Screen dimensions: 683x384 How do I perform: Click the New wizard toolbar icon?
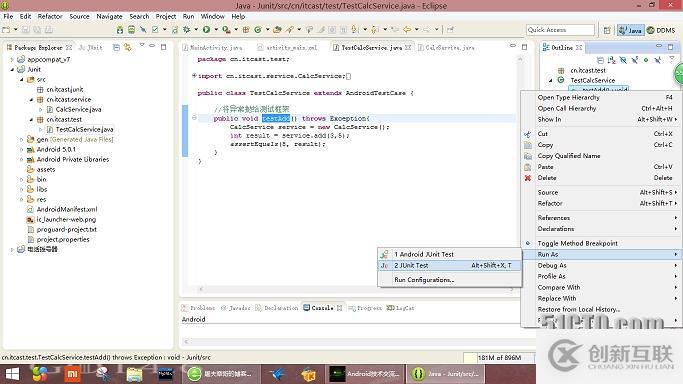6,30
